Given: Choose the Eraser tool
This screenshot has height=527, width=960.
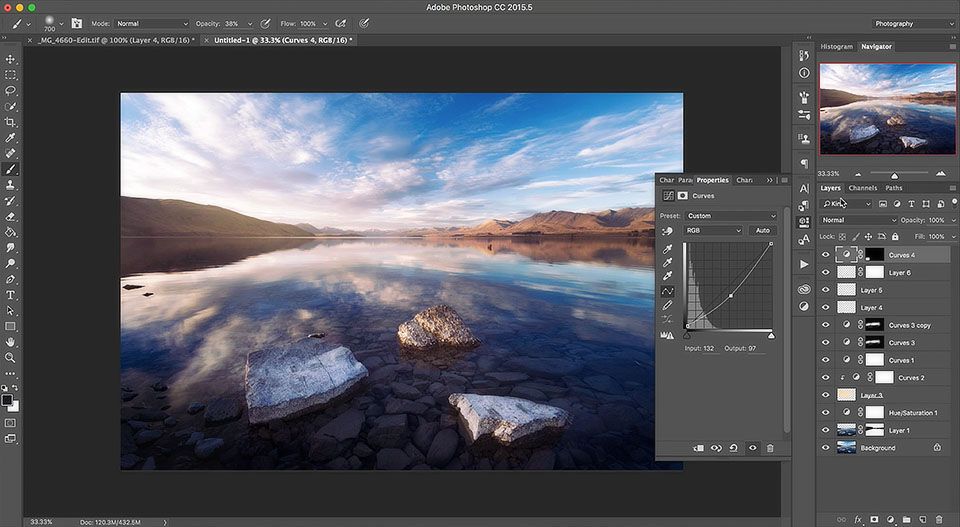Looking at the screenshot, I should (11, 216).
